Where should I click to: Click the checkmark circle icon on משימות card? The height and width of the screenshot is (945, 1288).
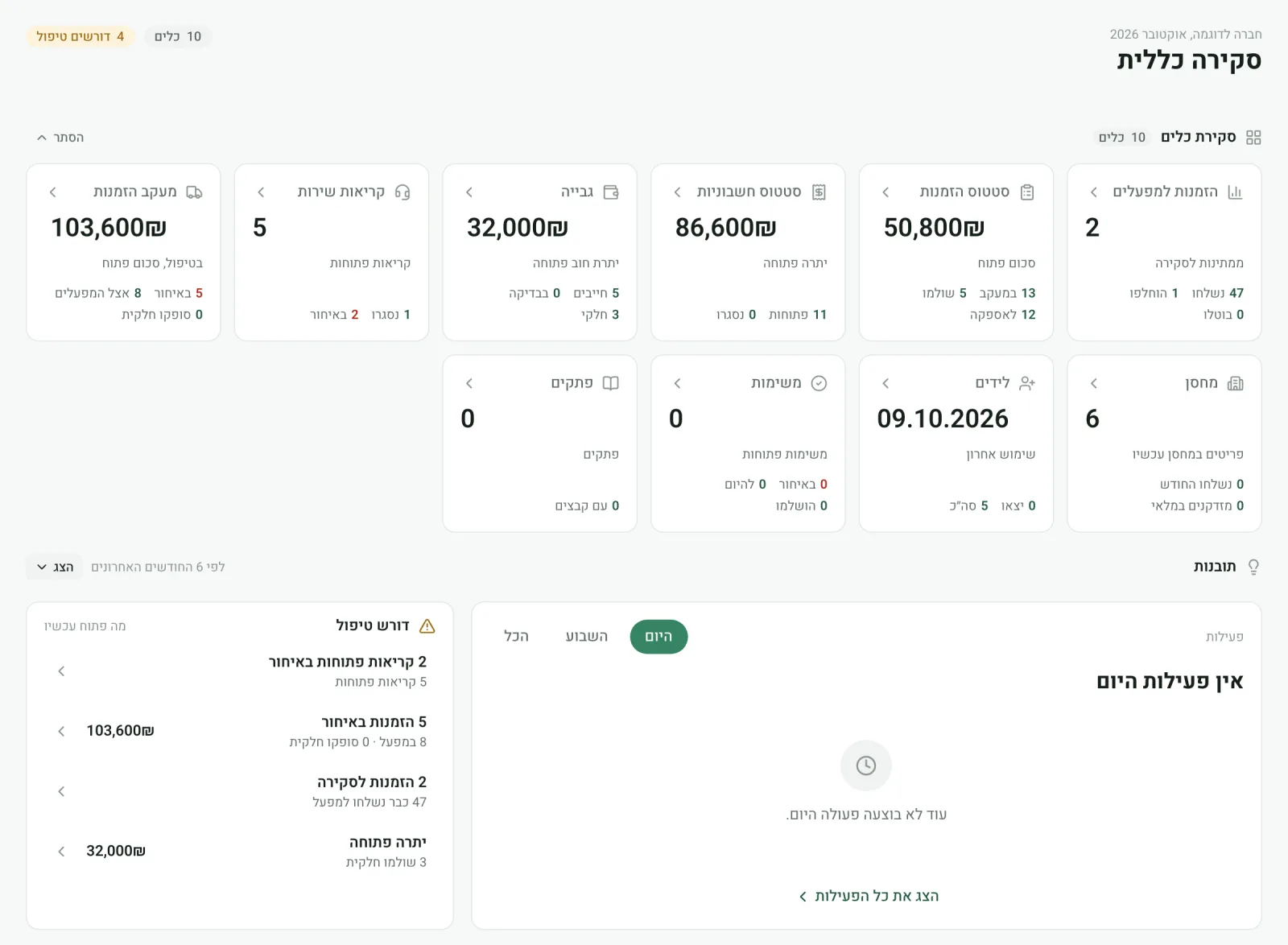click(819, 383)
